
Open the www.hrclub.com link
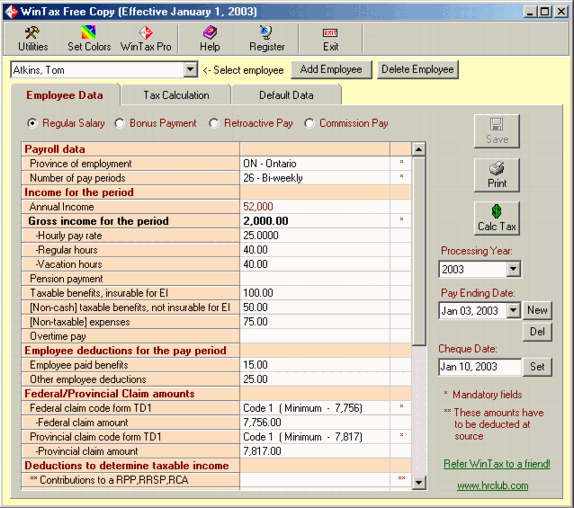pyautogui.click(x=493, y=486)
